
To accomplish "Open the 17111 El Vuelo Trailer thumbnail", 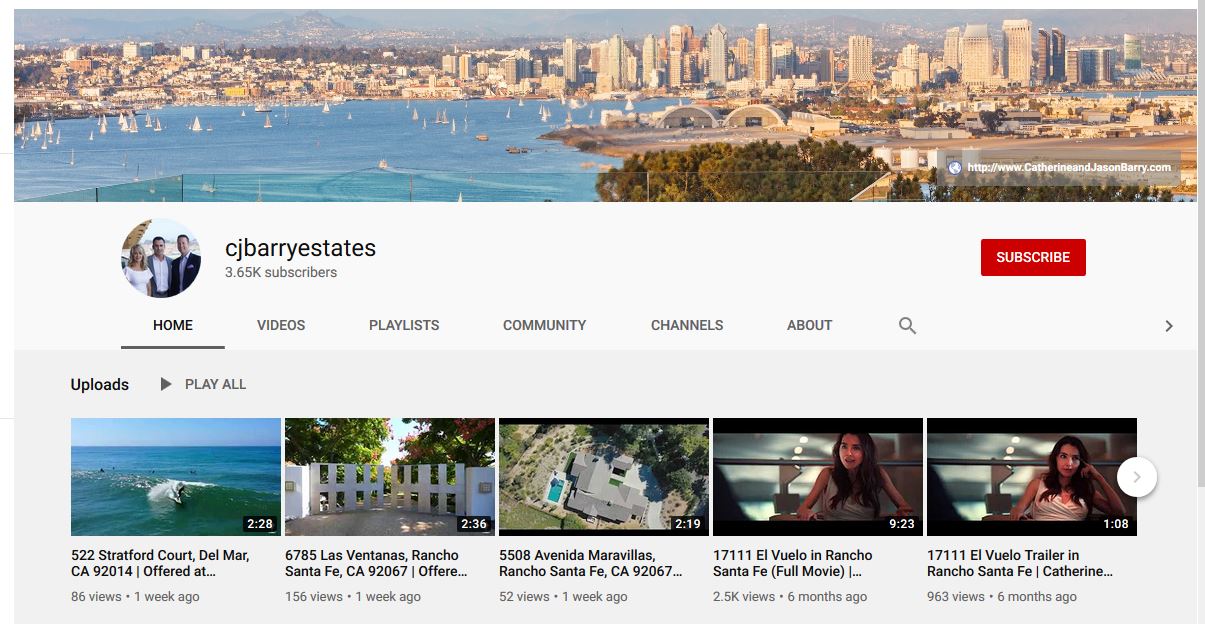I will coord(1031,477).
